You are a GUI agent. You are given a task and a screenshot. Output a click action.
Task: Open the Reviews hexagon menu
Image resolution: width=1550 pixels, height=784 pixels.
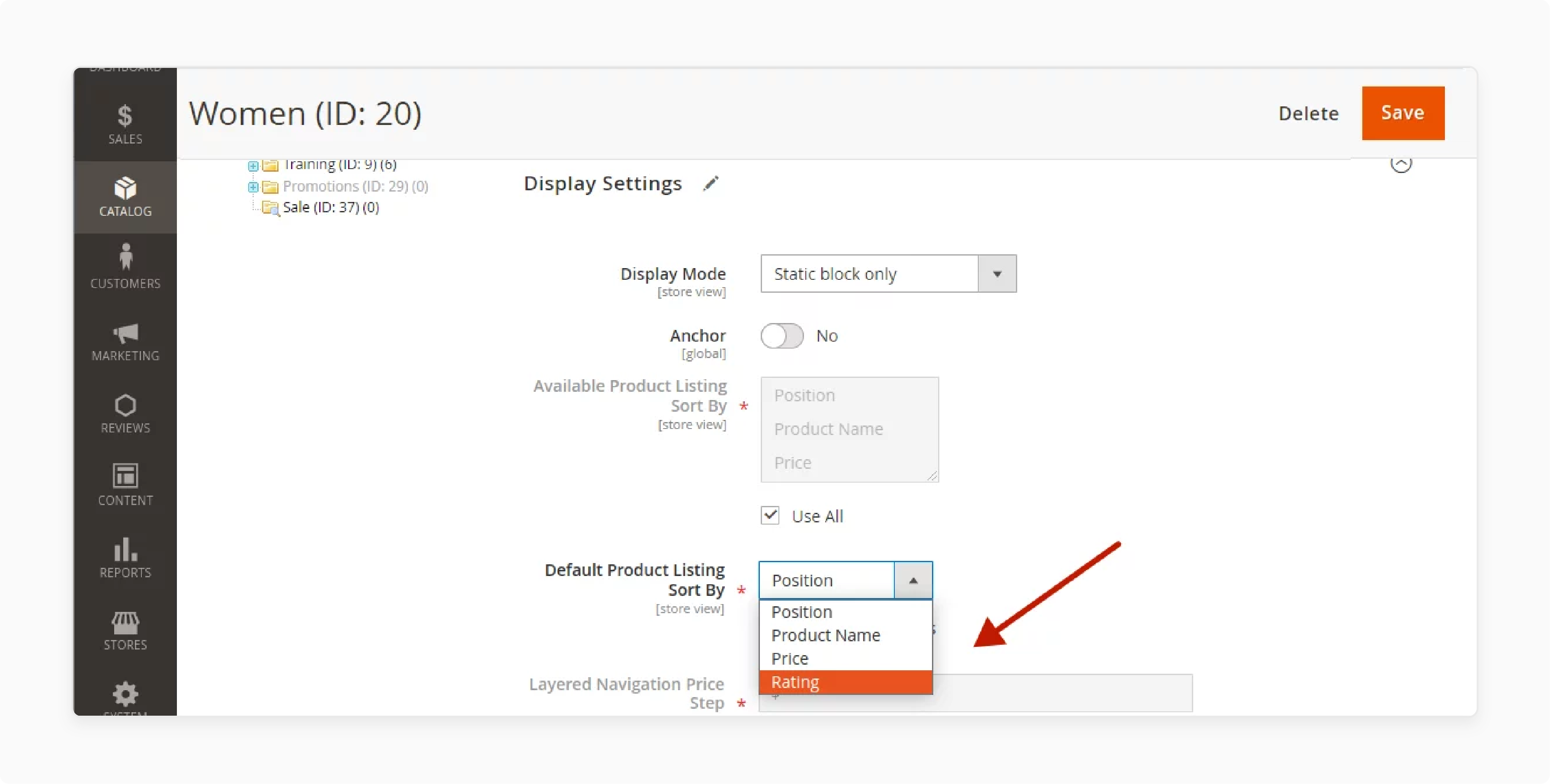tap(125, 413)
